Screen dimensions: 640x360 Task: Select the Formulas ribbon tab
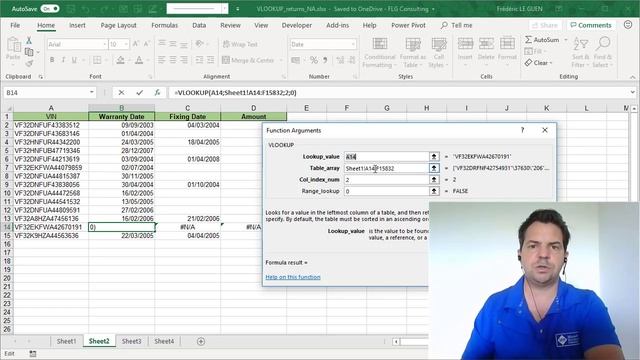[164, 25]
